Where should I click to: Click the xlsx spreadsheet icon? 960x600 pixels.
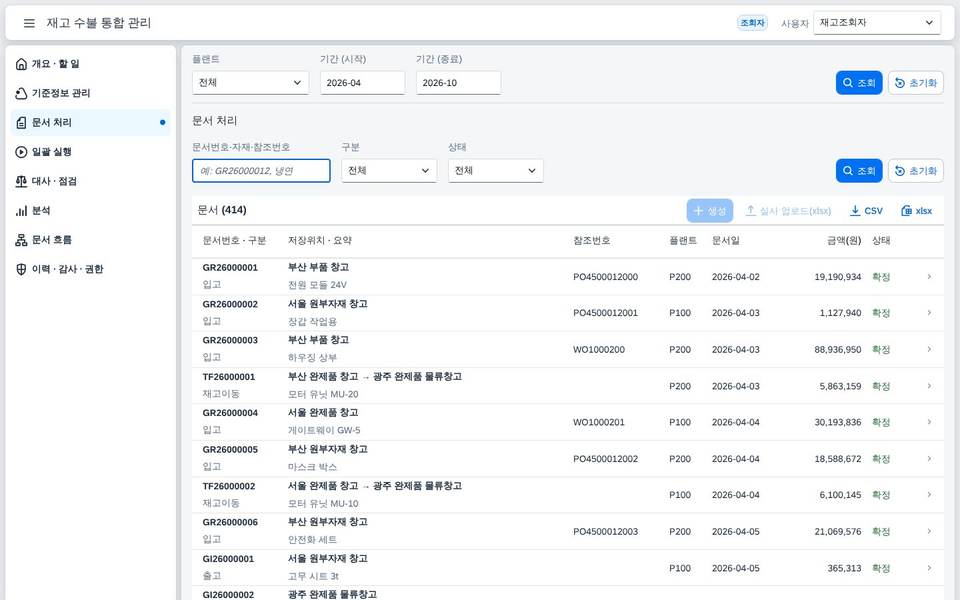pyautogui.click(x=906, y=211)
